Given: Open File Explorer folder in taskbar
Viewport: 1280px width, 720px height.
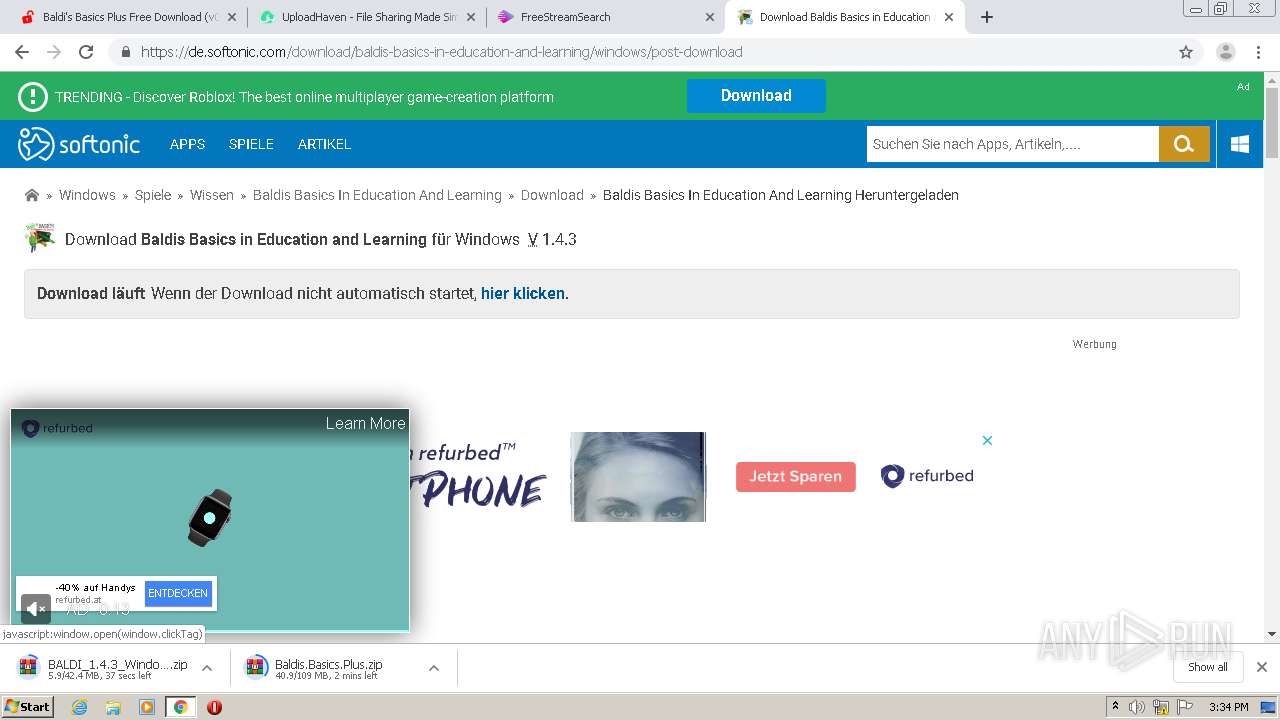Looking at the screenshot, I should (x=113, y=707).
